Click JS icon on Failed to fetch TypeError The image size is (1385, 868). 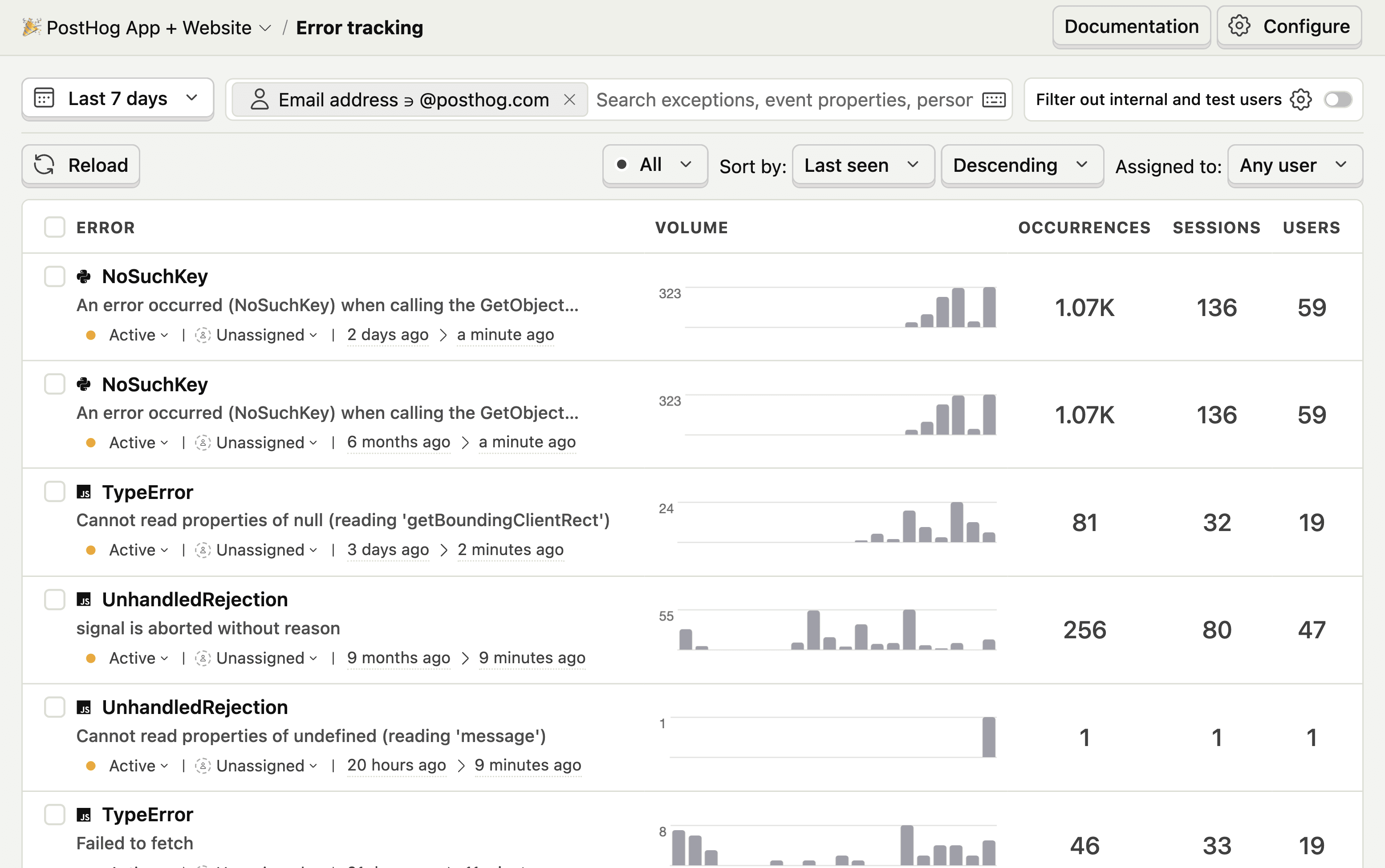[x=84, y=815]
